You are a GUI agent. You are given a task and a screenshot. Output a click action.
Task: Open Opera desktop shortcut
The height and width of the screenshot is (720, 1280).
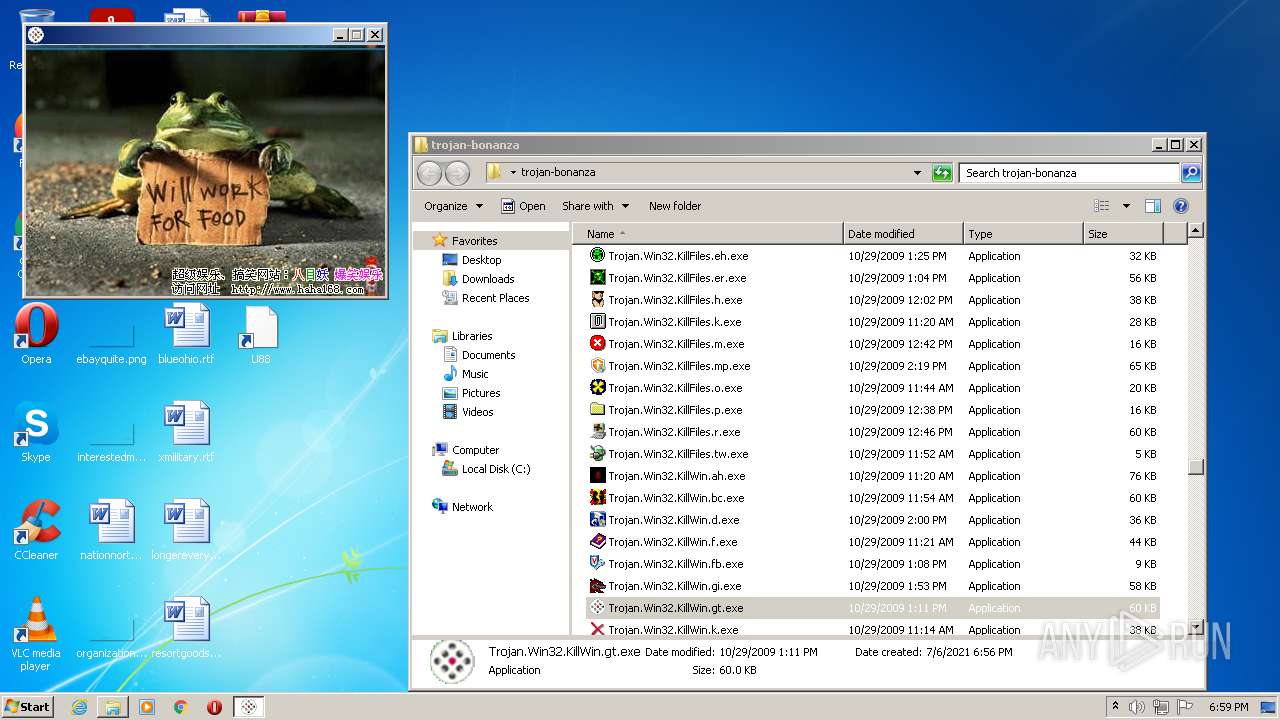coord(36,335)
